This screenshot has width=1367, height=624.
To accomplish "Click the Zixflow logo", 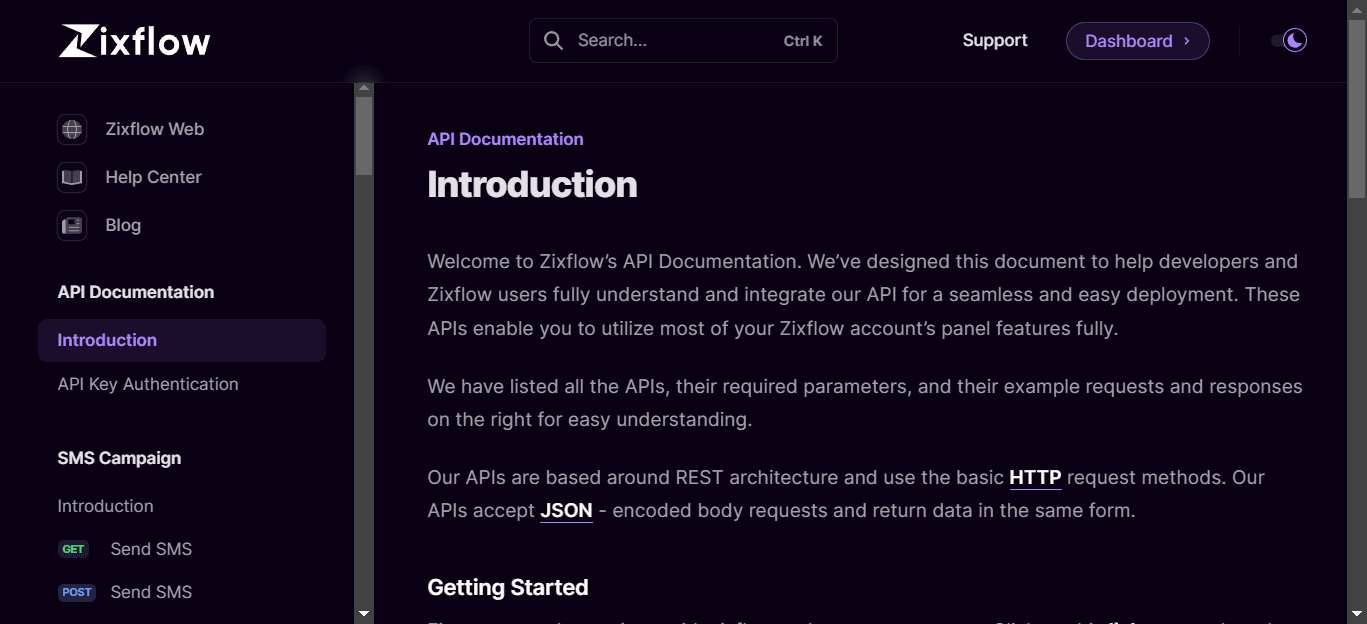I will [x=134, y=41].
